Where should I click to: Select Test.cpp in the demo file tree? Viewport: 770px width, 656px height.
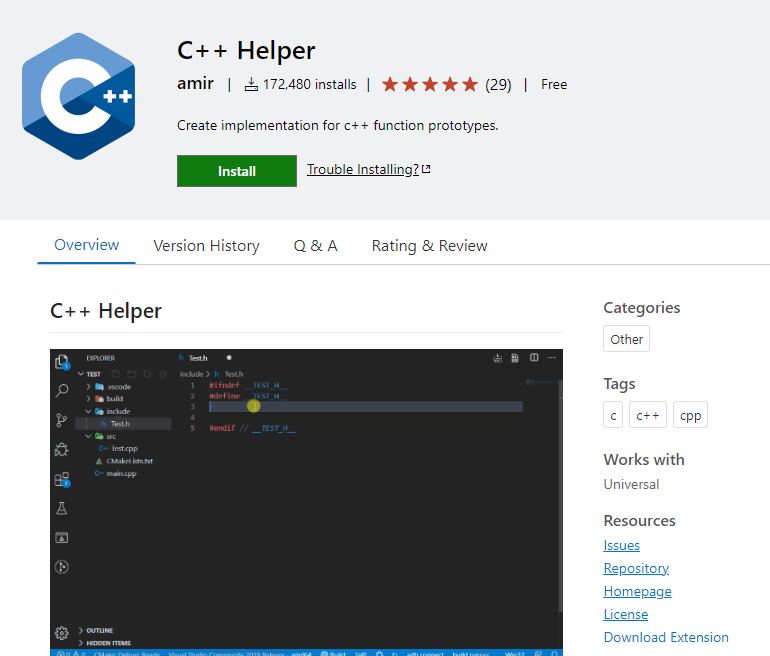click(x=118, y=449)
